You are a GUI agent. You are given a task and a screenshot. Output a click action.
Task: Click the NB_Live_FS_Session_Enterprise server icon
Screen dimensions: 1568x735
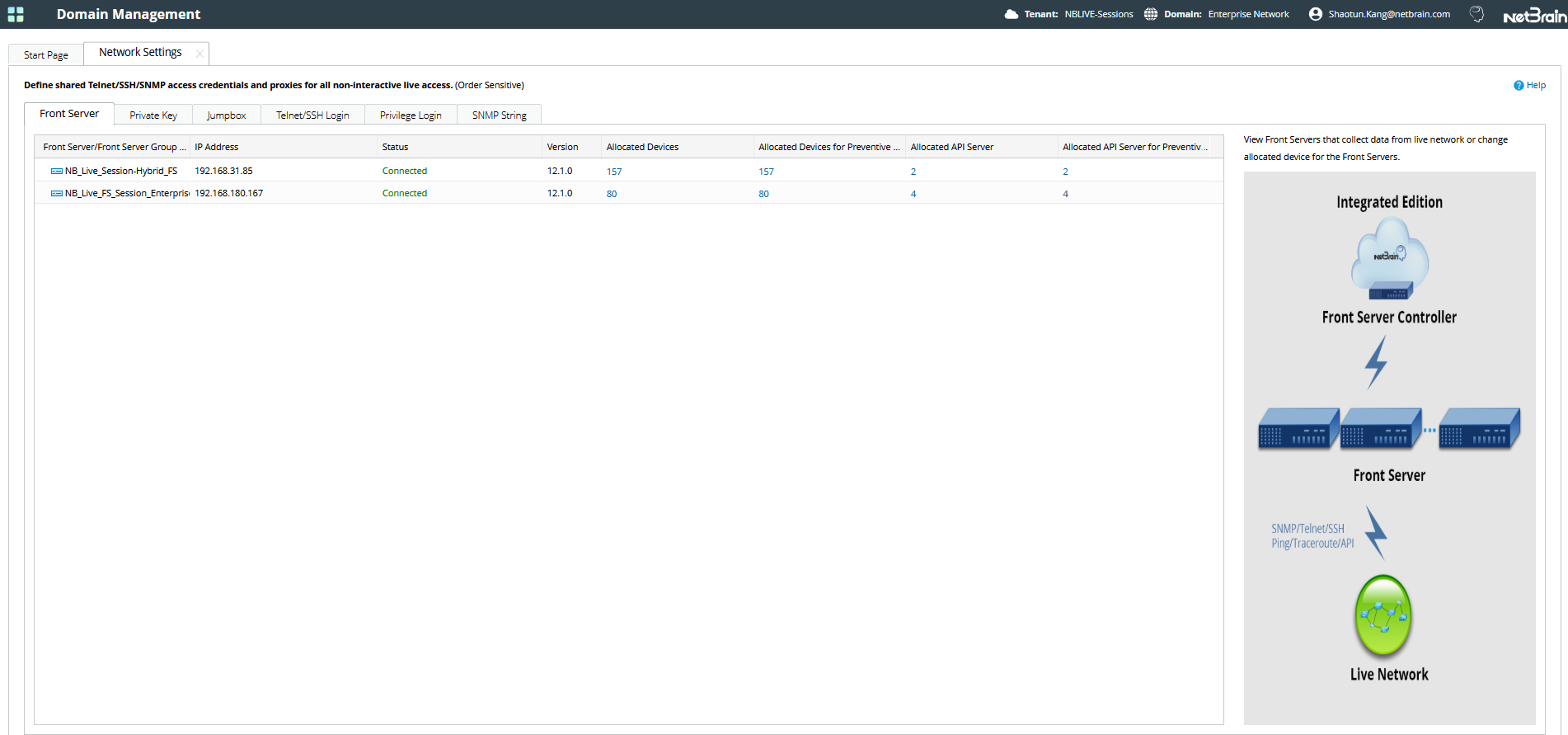(56, 194)
